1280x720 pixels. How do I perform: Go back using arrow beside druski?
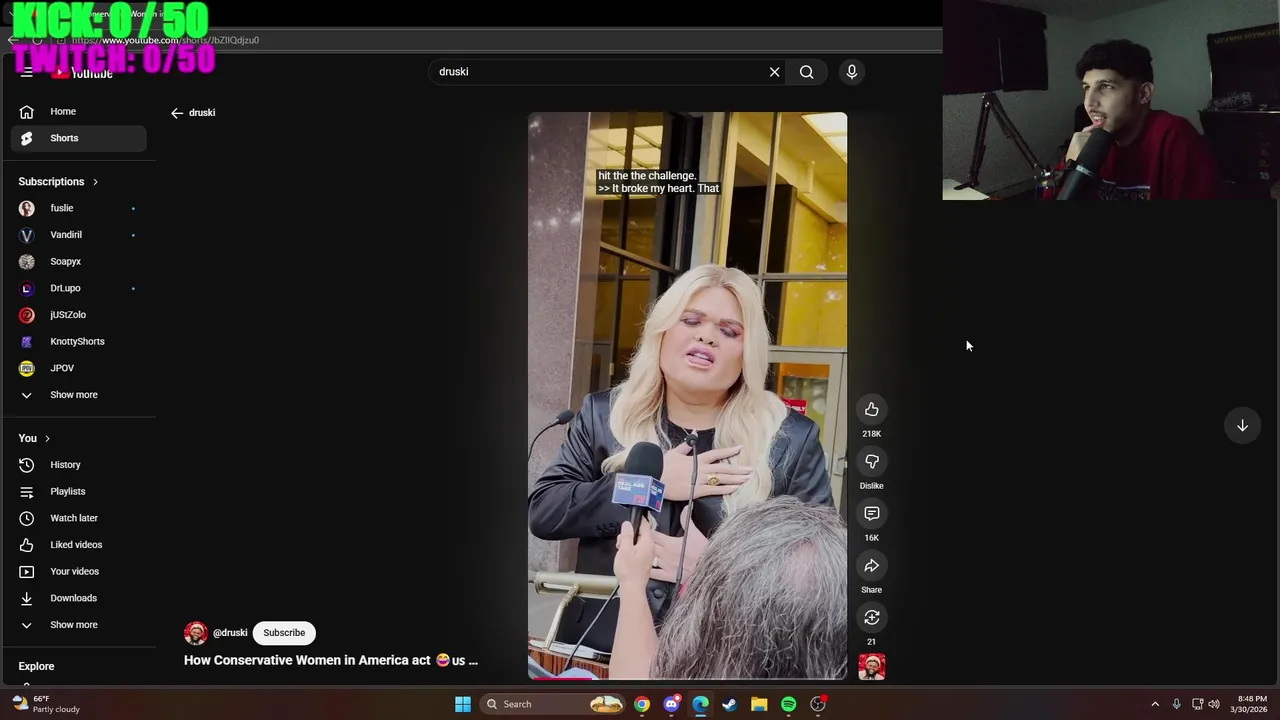pyautogui.click(x=177, y=113)
